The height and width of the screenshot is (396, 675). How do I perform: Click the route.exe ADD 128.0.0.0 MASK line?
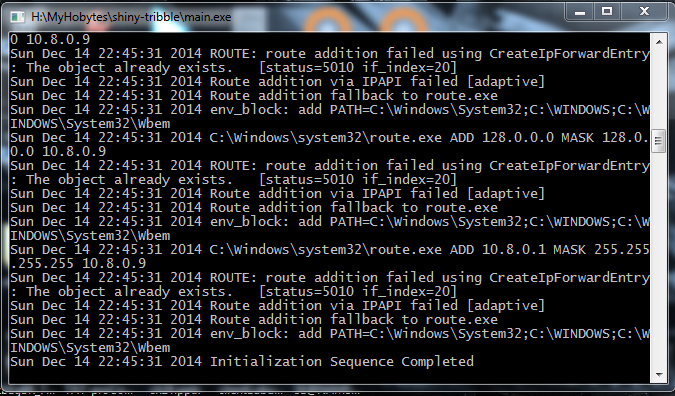click(330, 138)
